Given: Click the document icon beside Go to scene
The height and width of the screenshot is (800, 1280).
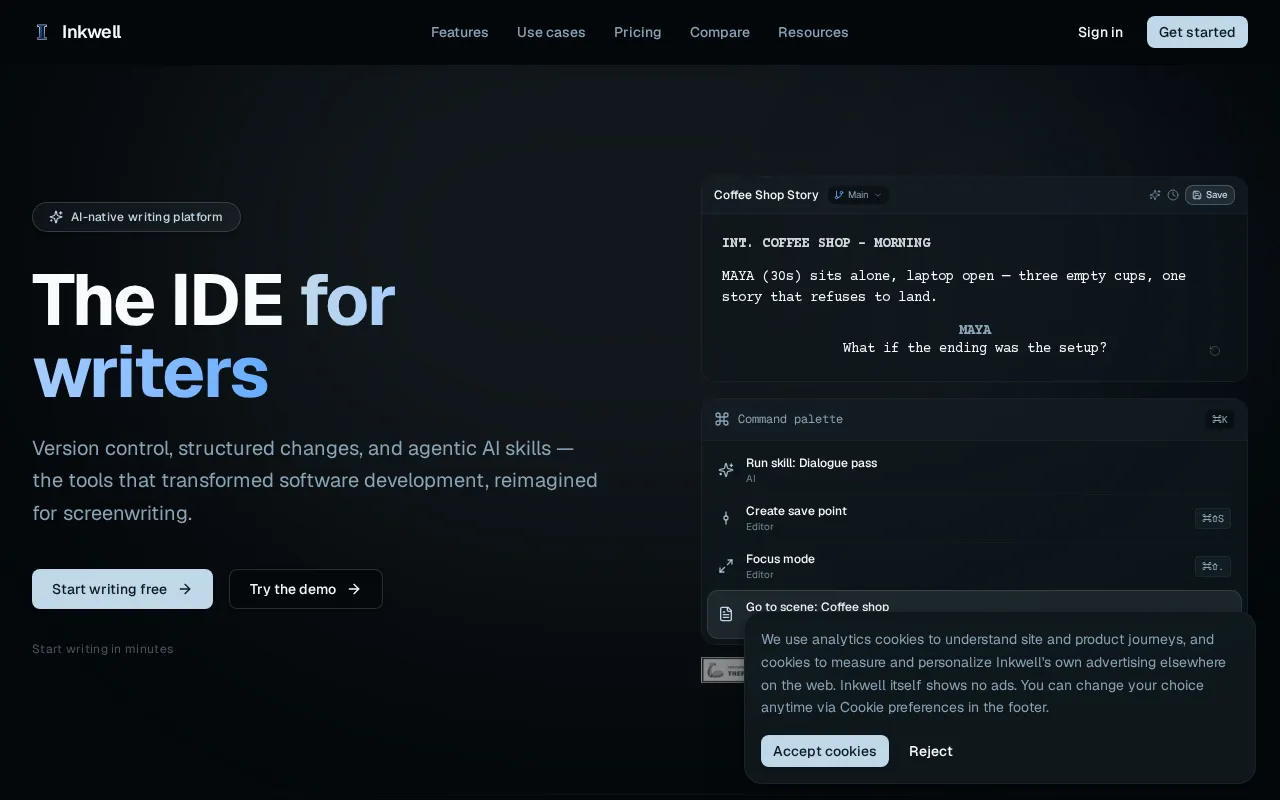Looking at the screenshot, I should point(726,614).
